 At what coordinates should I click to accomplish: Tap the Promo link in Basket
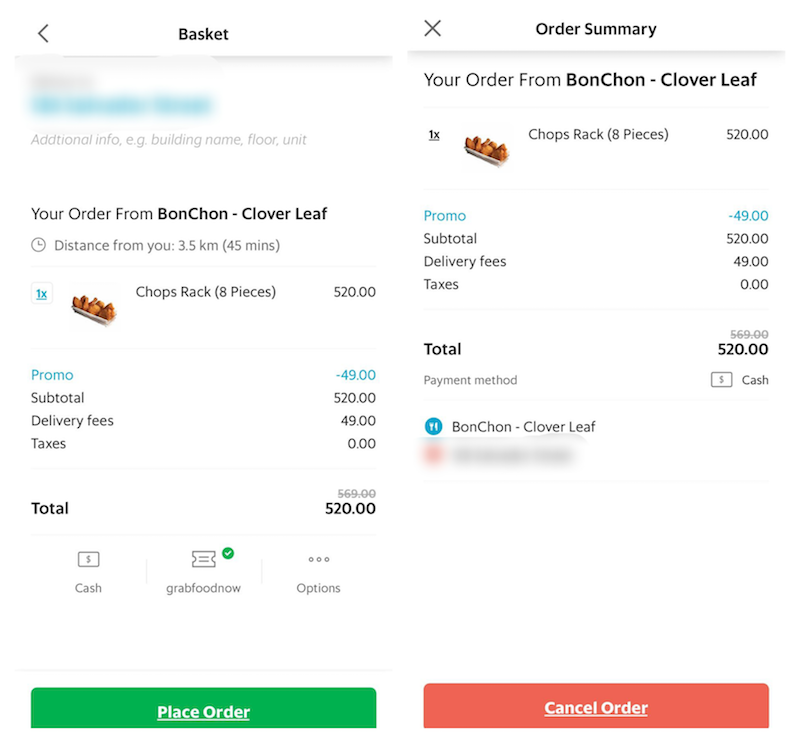[x=52, y=375]
